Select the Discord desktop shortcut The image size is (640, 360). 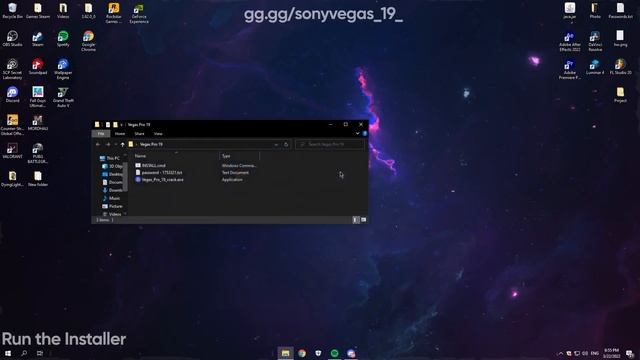click(12, 95)
